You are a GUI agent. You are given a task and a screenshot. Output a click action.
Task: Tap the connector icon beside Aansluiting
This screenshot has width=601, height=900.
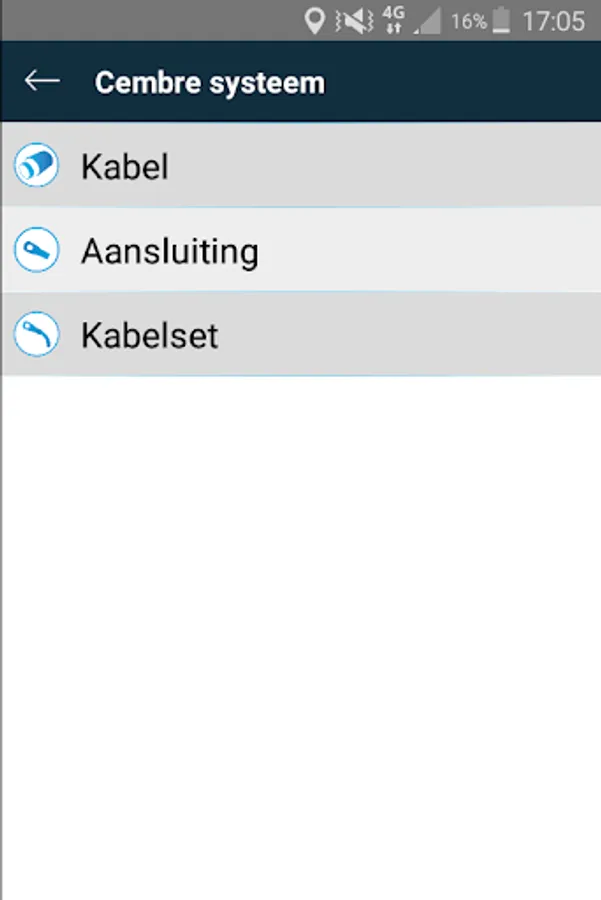pos(37,250)
